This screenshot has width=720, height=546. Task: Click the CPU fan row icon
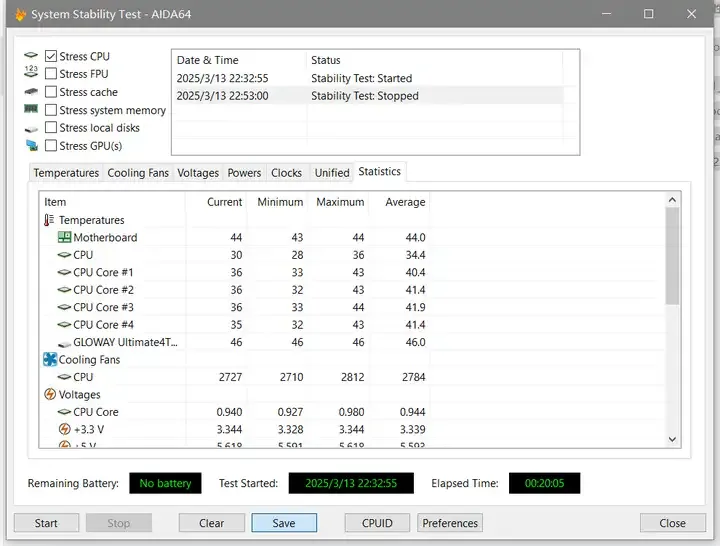click(64, 377)
